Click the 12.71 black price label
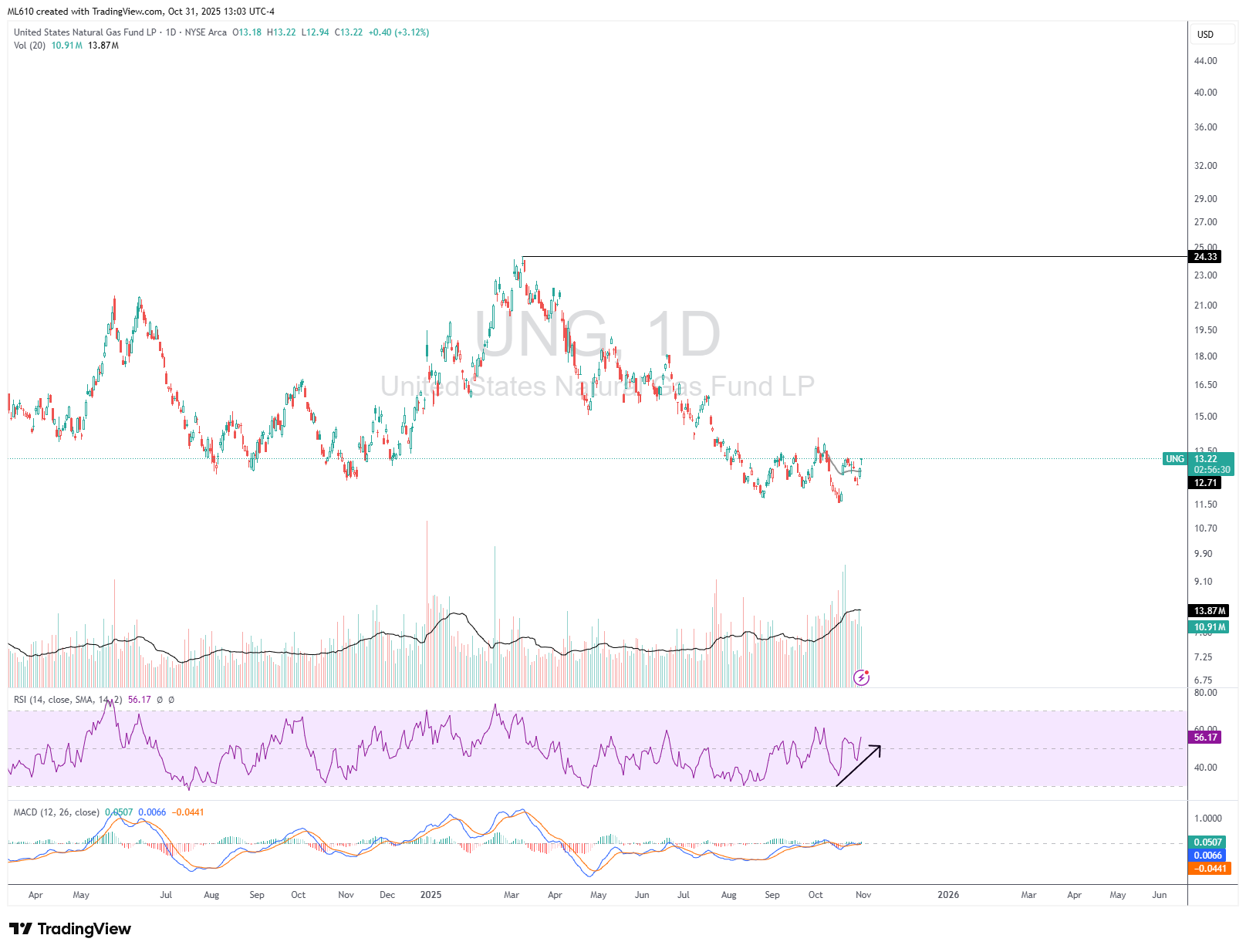Image resolution: width=1246 pixels, height=952 pixels. (x=1205, y=483)
